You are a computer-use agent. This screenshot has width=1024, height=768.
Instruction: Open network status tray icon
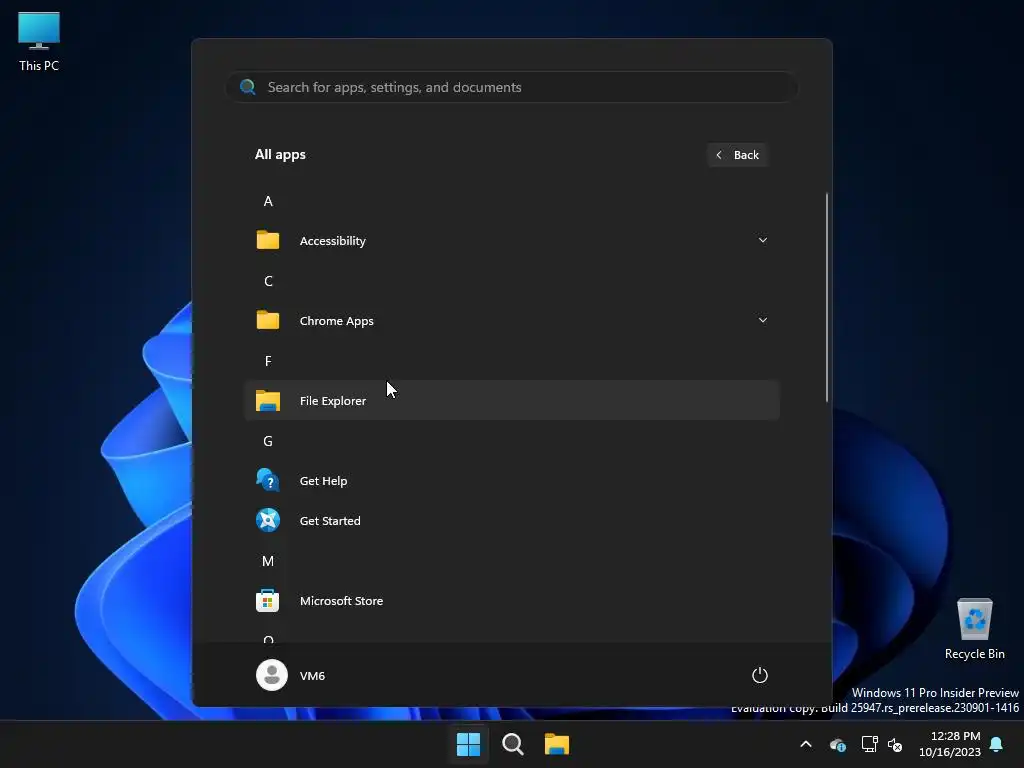tap(869, 744)
